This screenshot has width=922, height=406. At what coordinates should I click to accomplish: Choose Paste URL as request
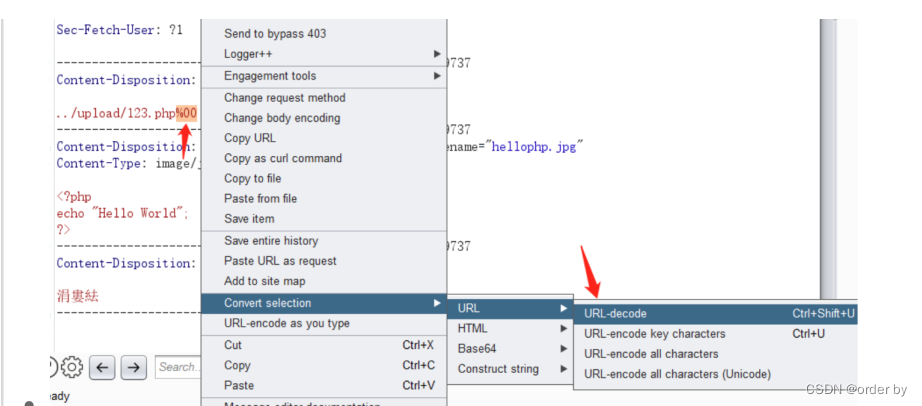324,261
